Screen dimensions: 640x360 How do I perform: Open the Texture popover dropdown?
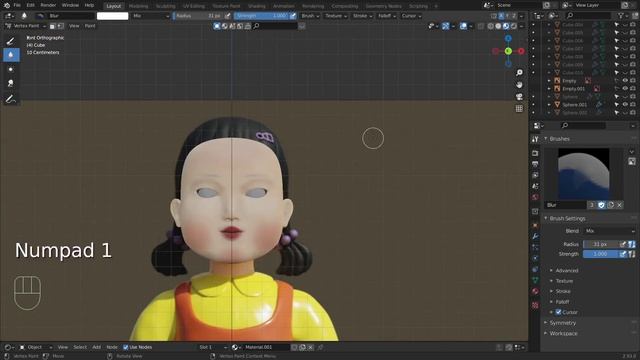(x=336, y=16)
